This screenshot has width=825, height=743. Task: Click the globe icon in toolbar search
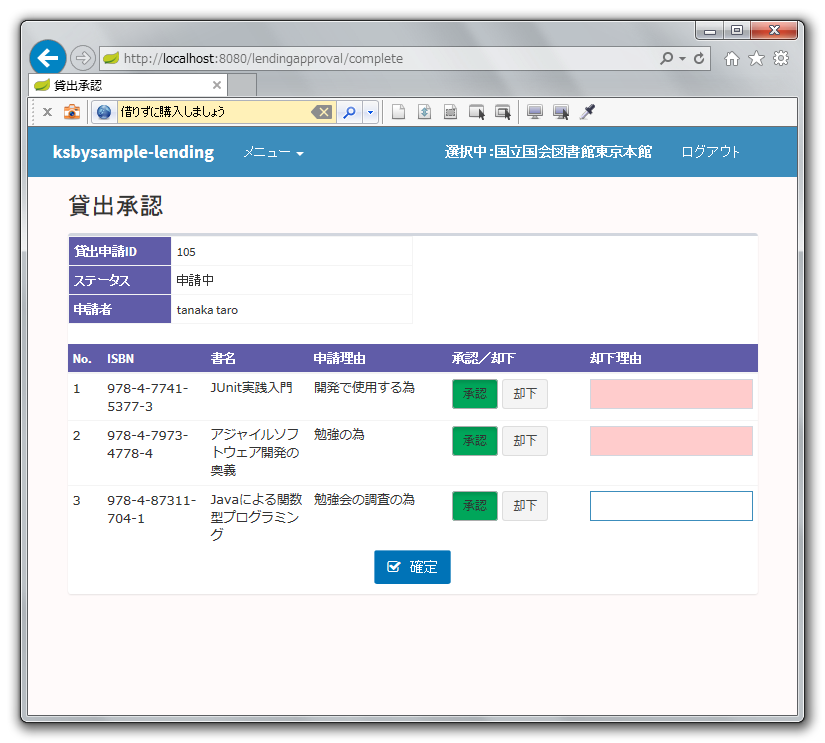click(104, 112)
